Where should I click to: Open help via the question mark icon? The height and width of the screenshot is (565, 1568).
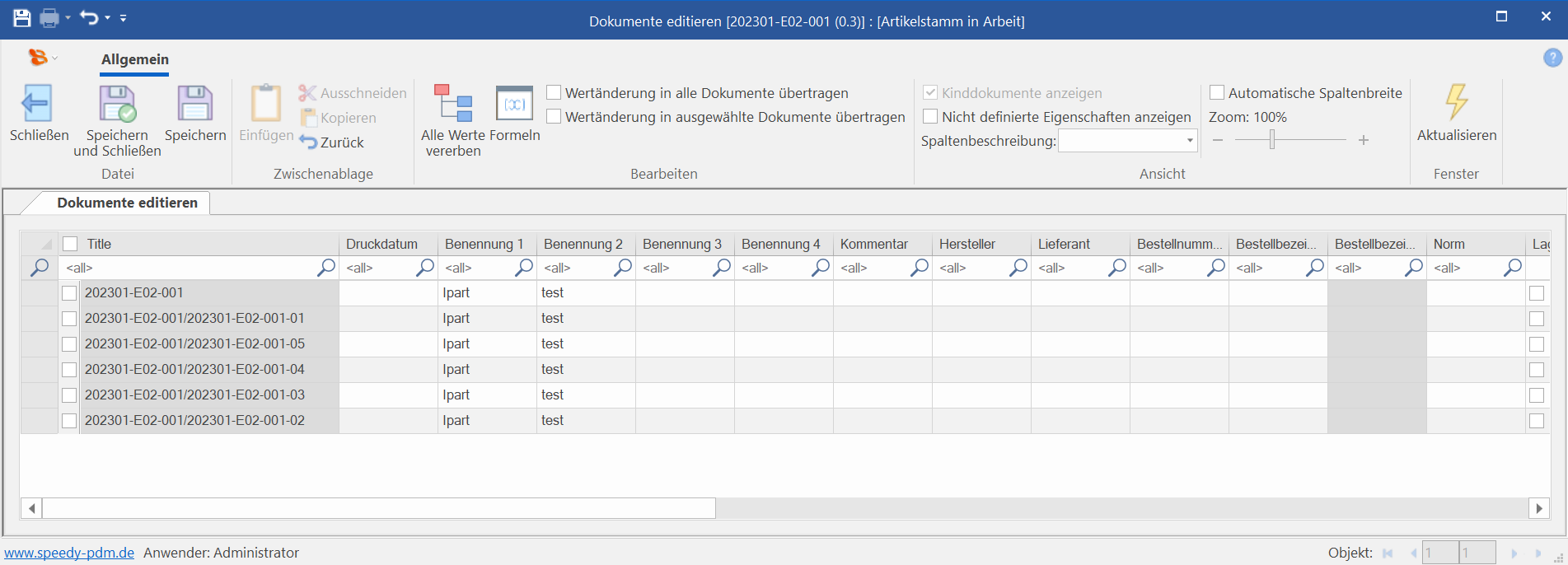(1552, 58)
